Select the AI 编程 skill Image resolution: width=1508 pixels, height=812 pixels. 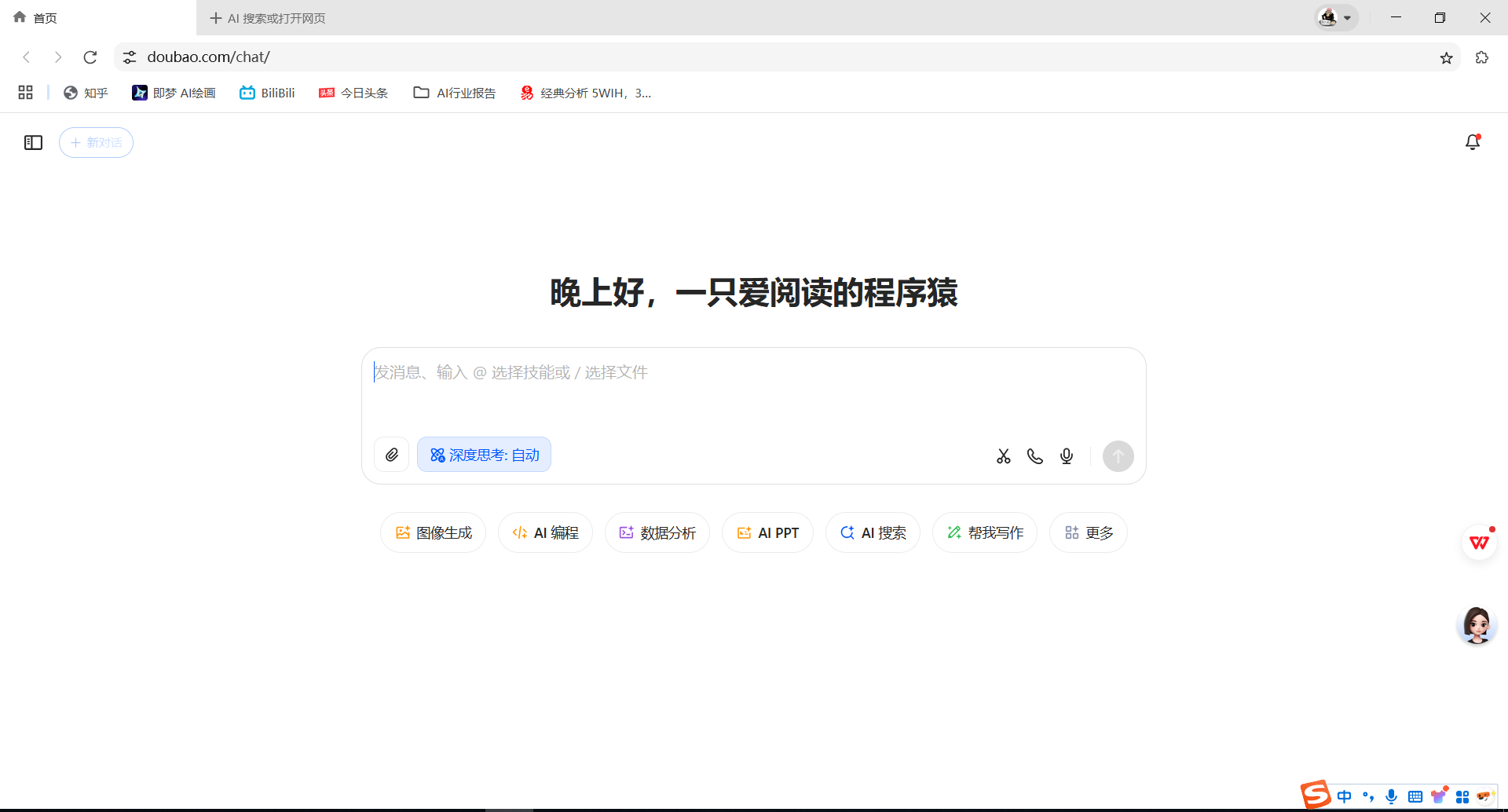[x=546, y=532]
